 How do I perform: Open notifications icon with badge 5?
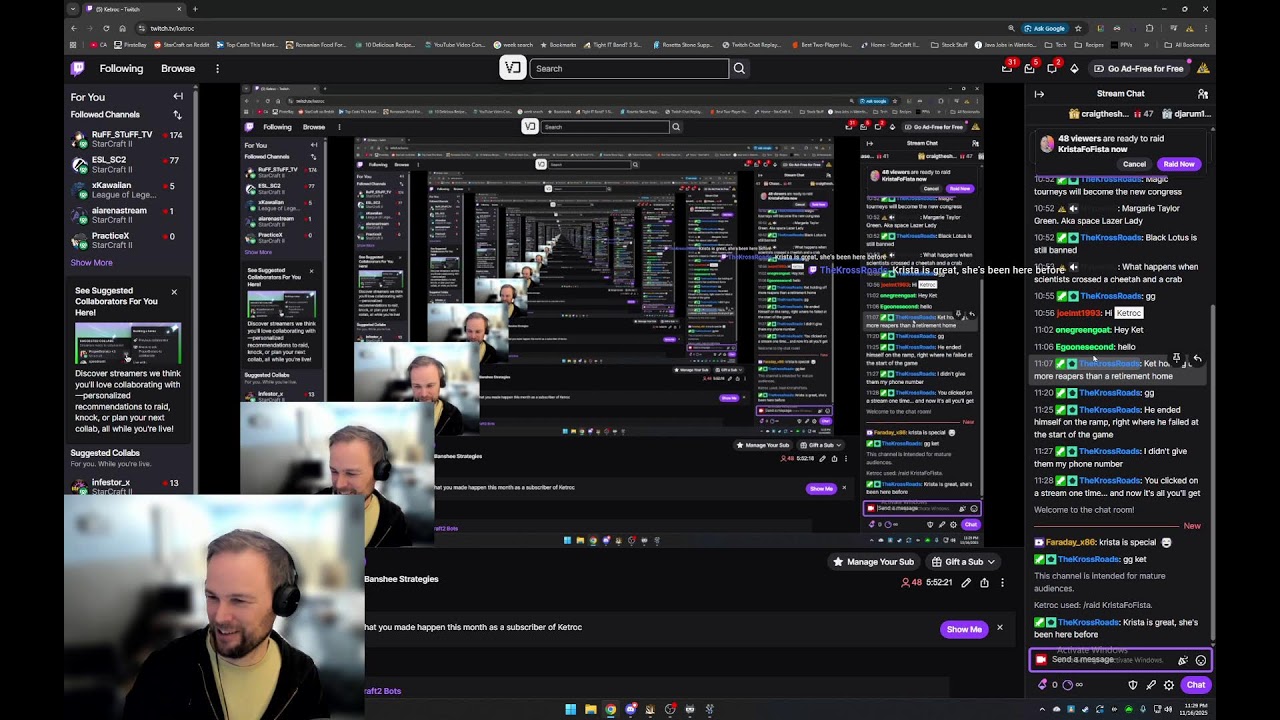point(1030,68)
